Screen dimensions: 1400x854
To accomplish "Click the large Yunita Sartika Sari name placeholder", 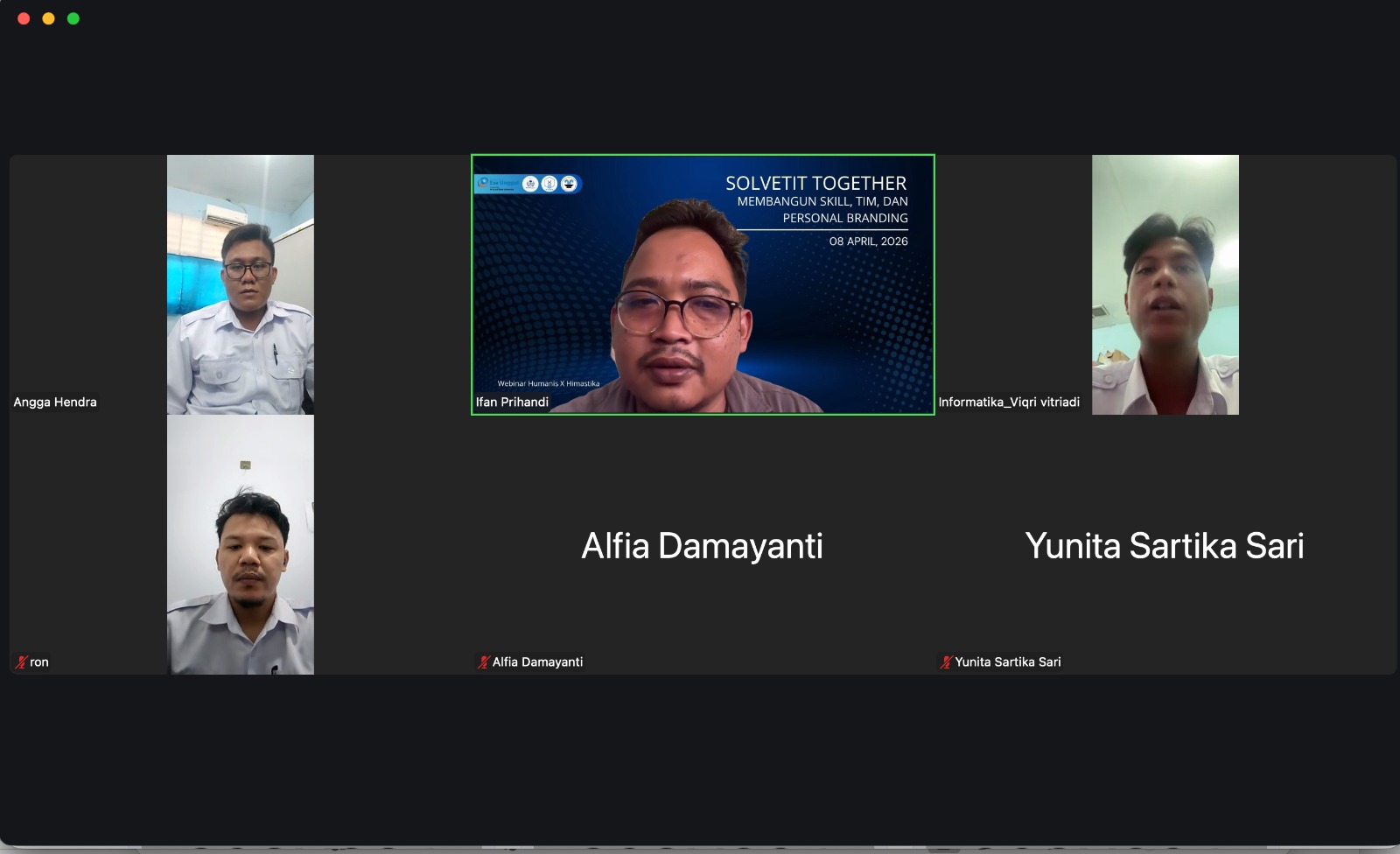I will pyautogui.click(x=1164, y=546).
